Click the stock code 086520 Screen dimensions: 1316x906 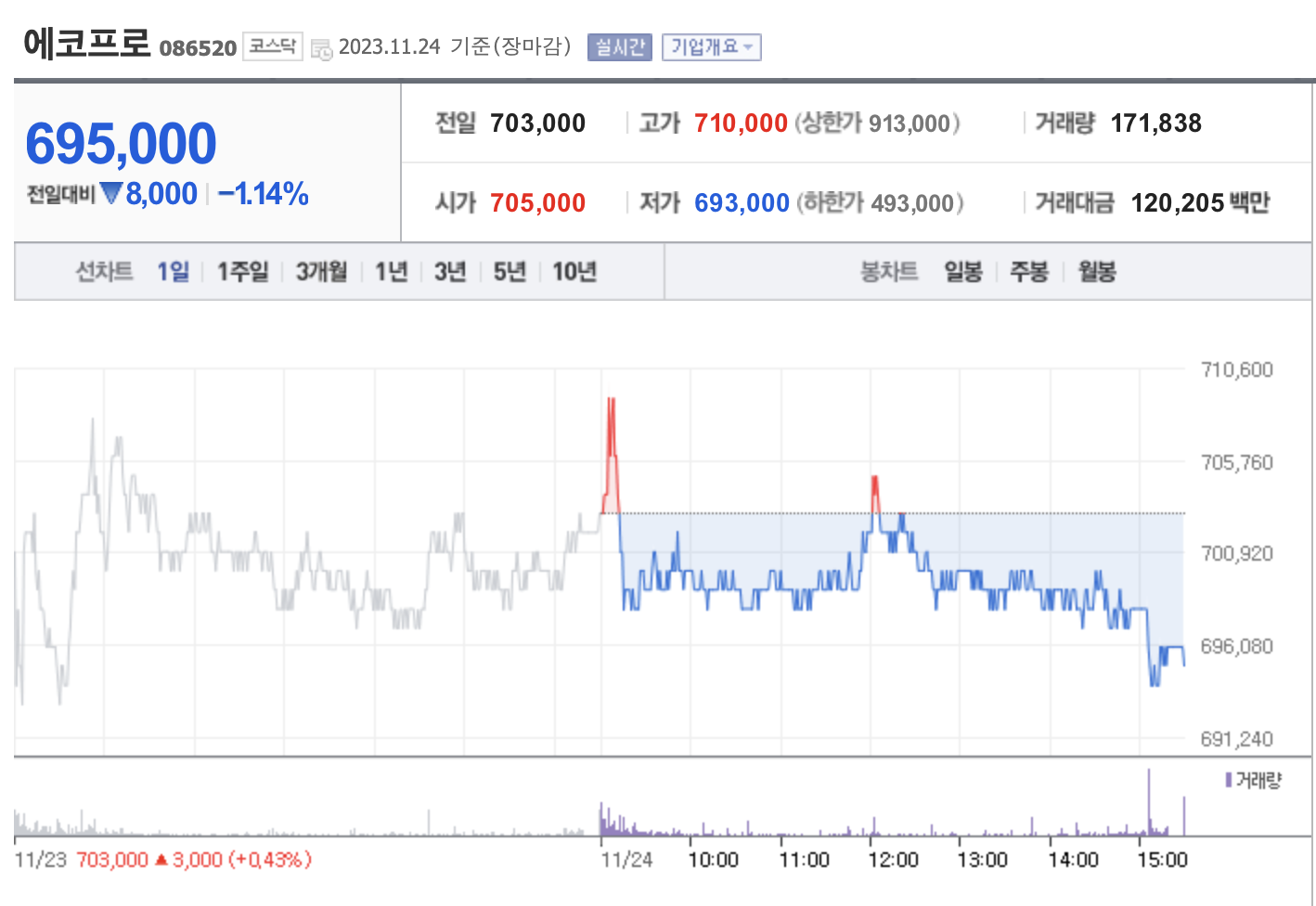tap(198, 48)
